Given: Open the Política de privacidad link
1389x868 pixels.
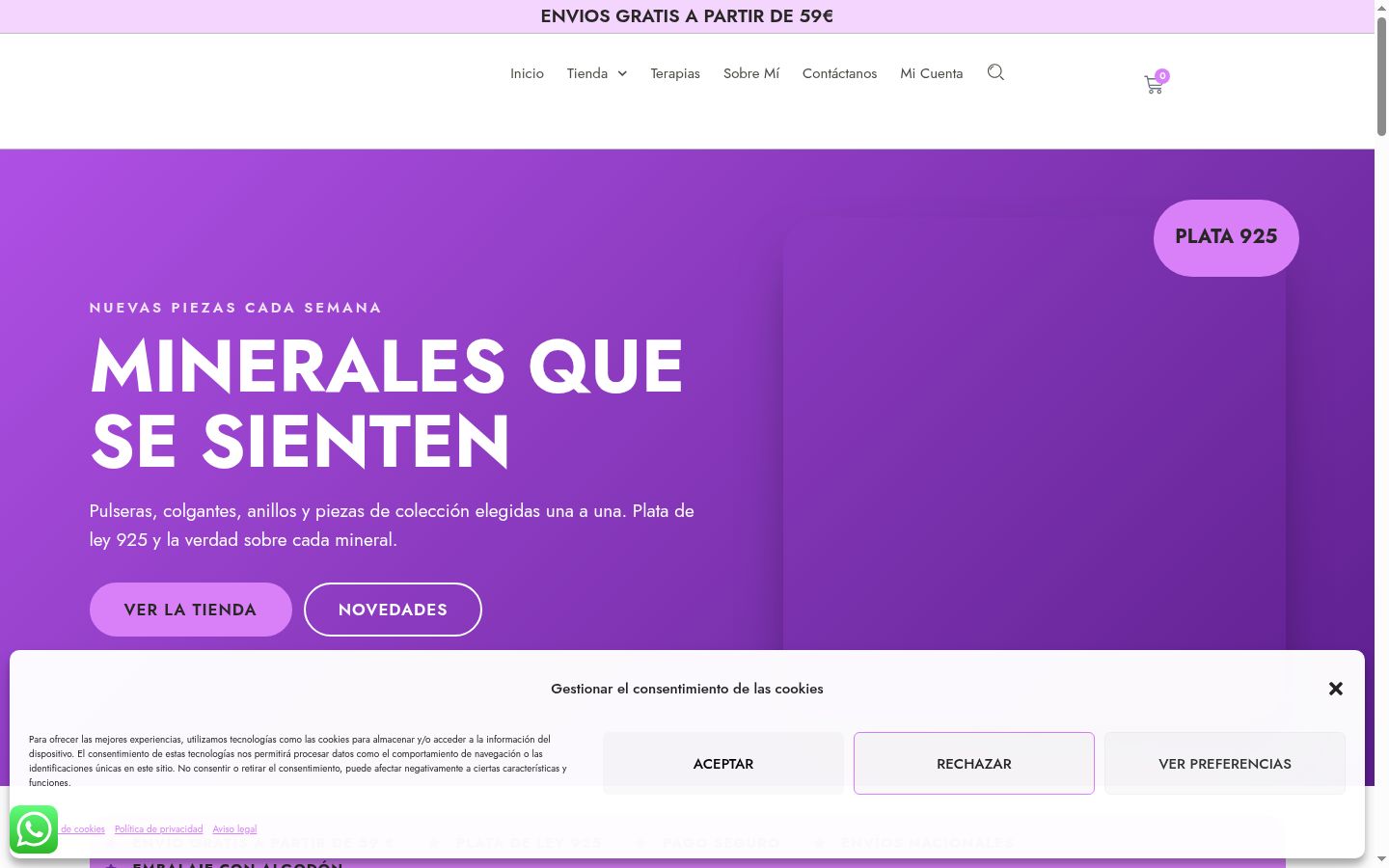Looking at the screenshot, I should (x=158, y=829).
